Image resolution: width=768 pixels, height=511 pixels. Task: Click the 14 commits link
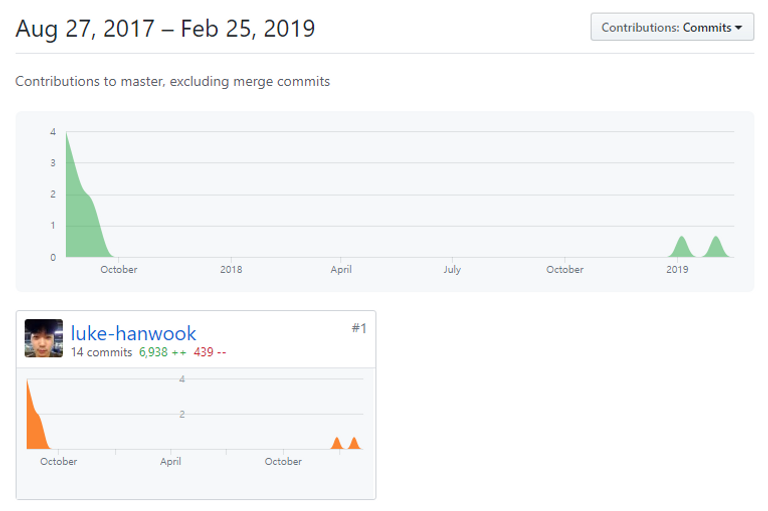(x=101, y=352)
